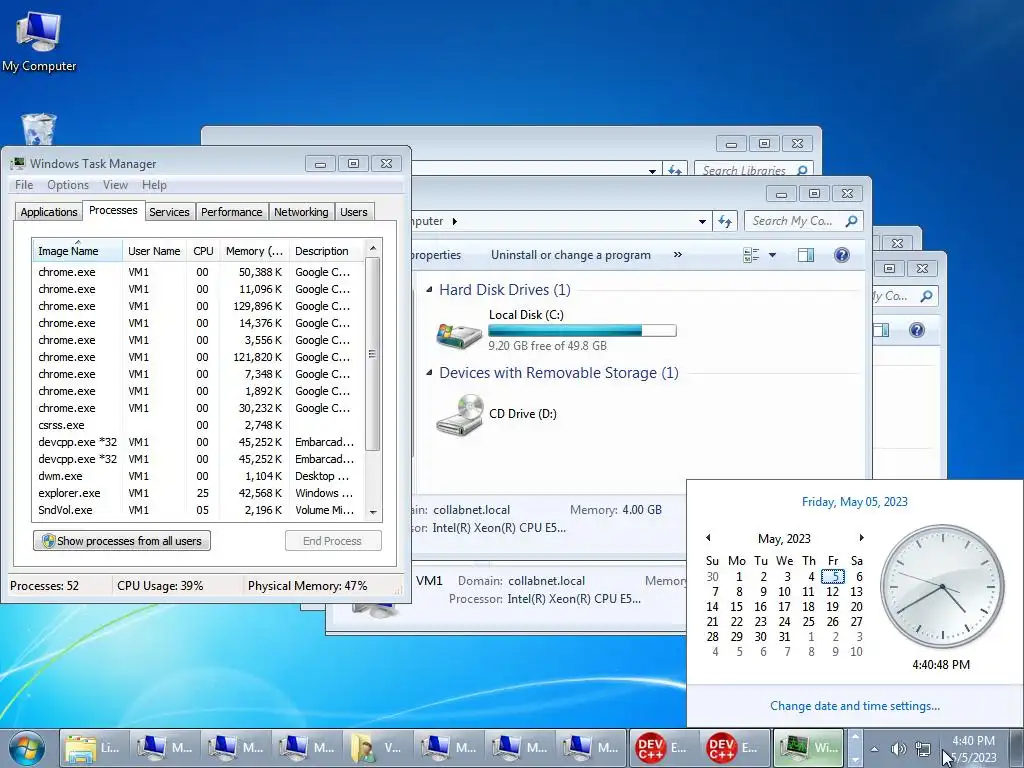Click the taskbar clock showing 4:40 PM
This screenshot has width=1024, height=768.
[x=973, y=749]
